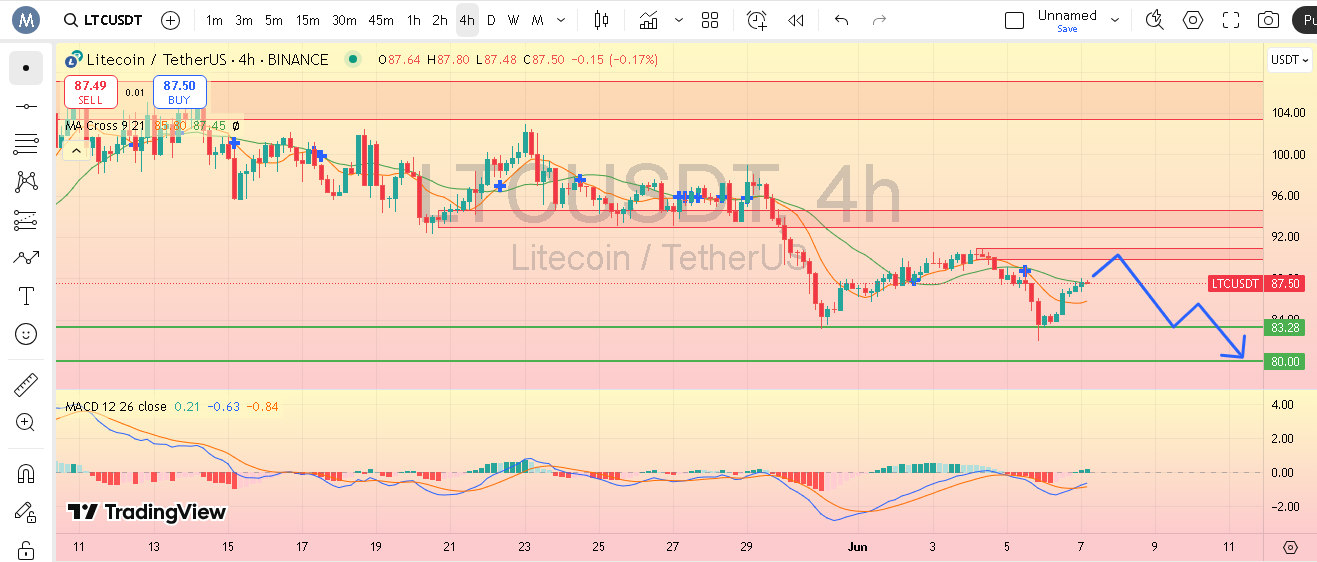Add symbol to compare with plus icon
Image resolution: width=1317 pixels, height=562 pixels.
[x=171, y=20]
